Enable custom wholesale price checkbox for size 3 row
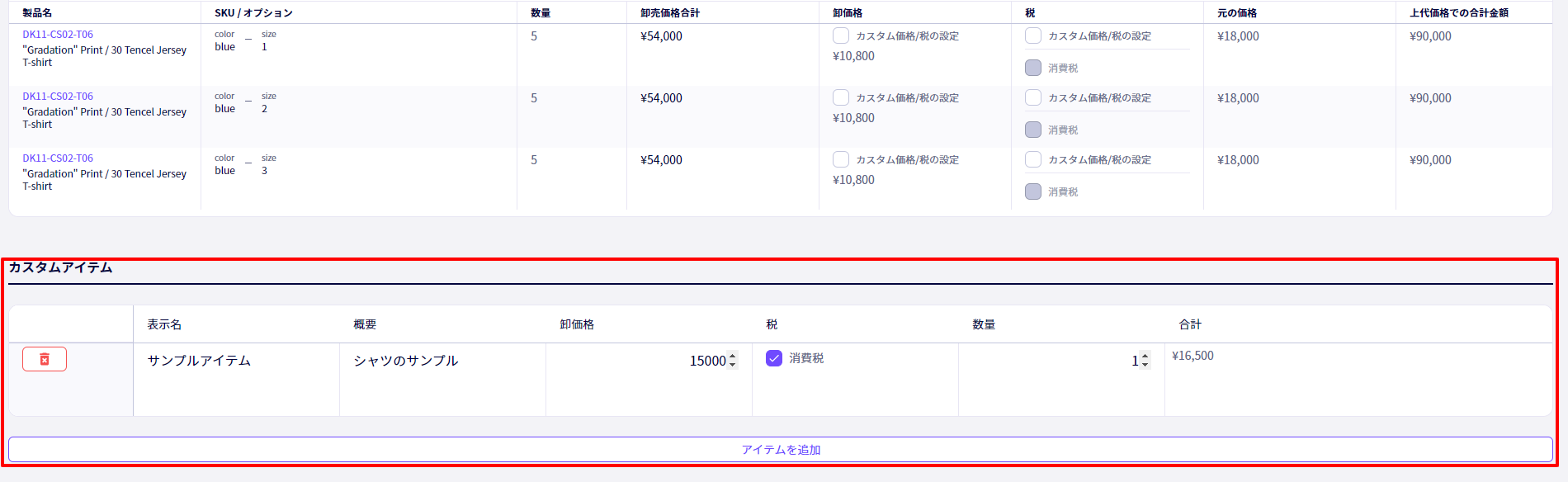Viewport: 1568px width, 482px height. (841, 159)
